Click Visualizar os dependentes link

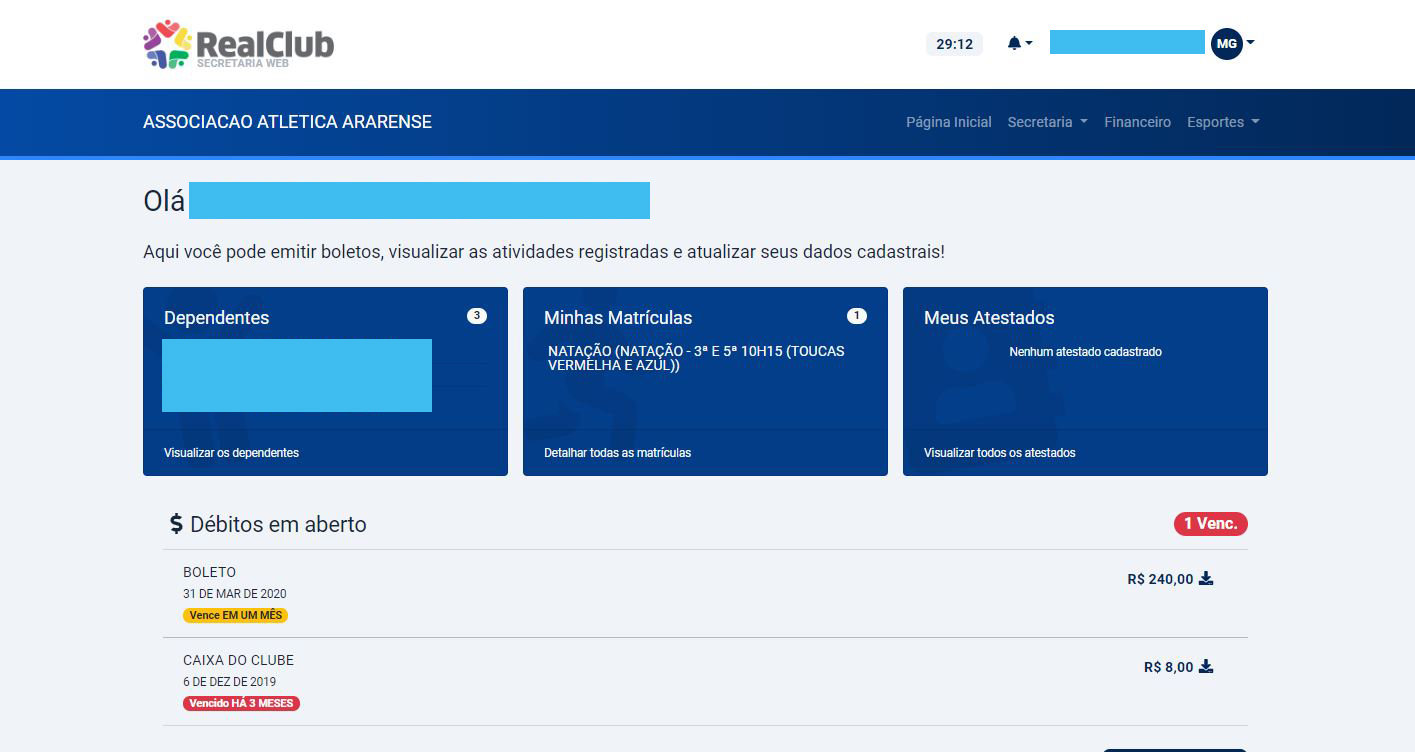coord(231,453)
